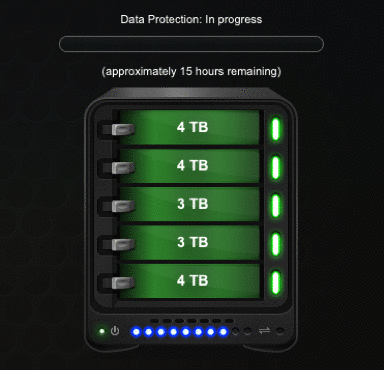This screenshot has height=370, width=384.
Task: Click the first bay's green status light
Action: point(275,129)
